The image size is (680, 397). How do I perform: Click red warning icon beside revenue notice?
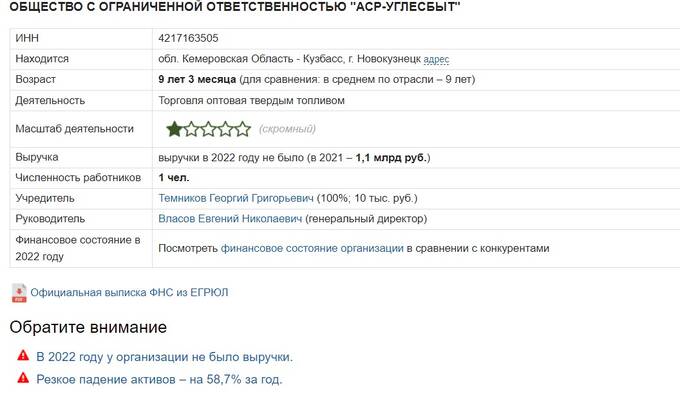click(23, 356)
